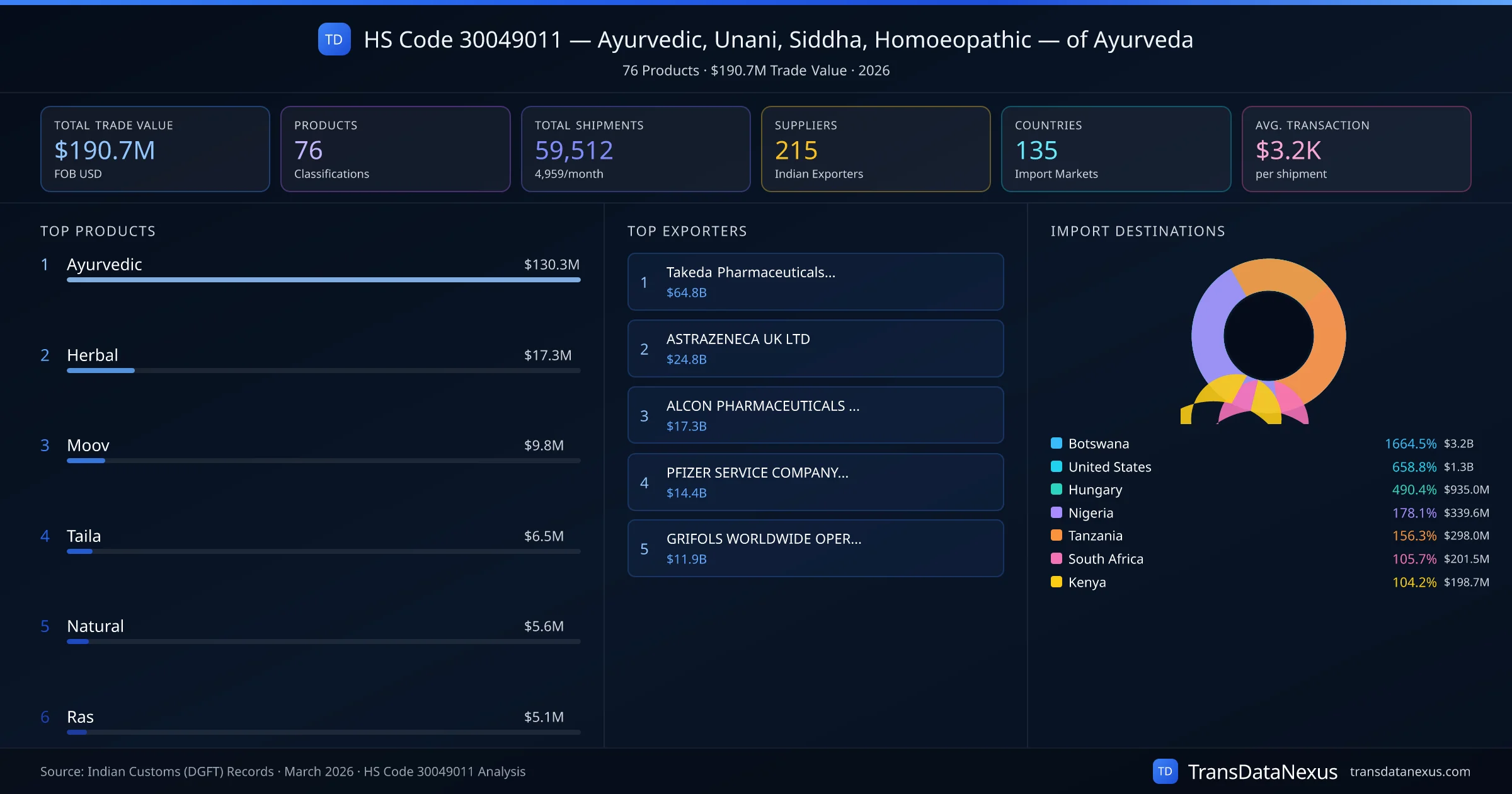Click the TransDataNexus footer logo icon

pos(1165,771)
